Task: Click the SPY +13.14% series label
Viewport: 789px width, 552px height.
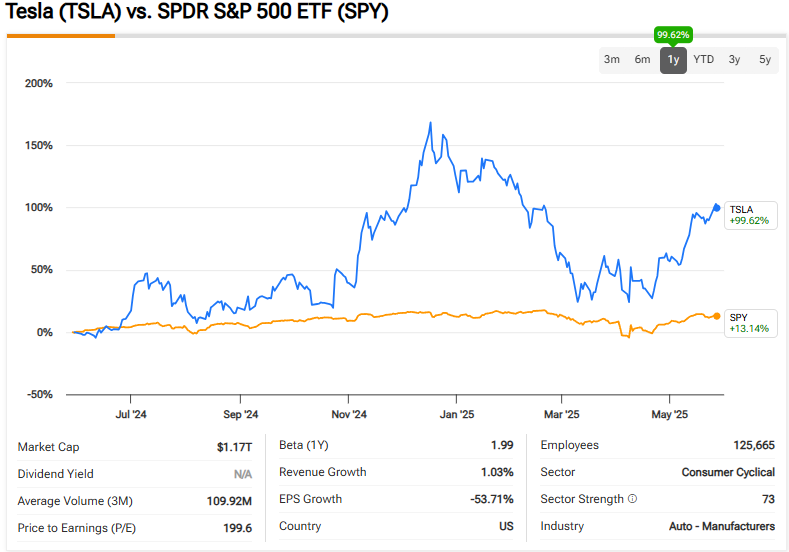Action: point(750,323)
